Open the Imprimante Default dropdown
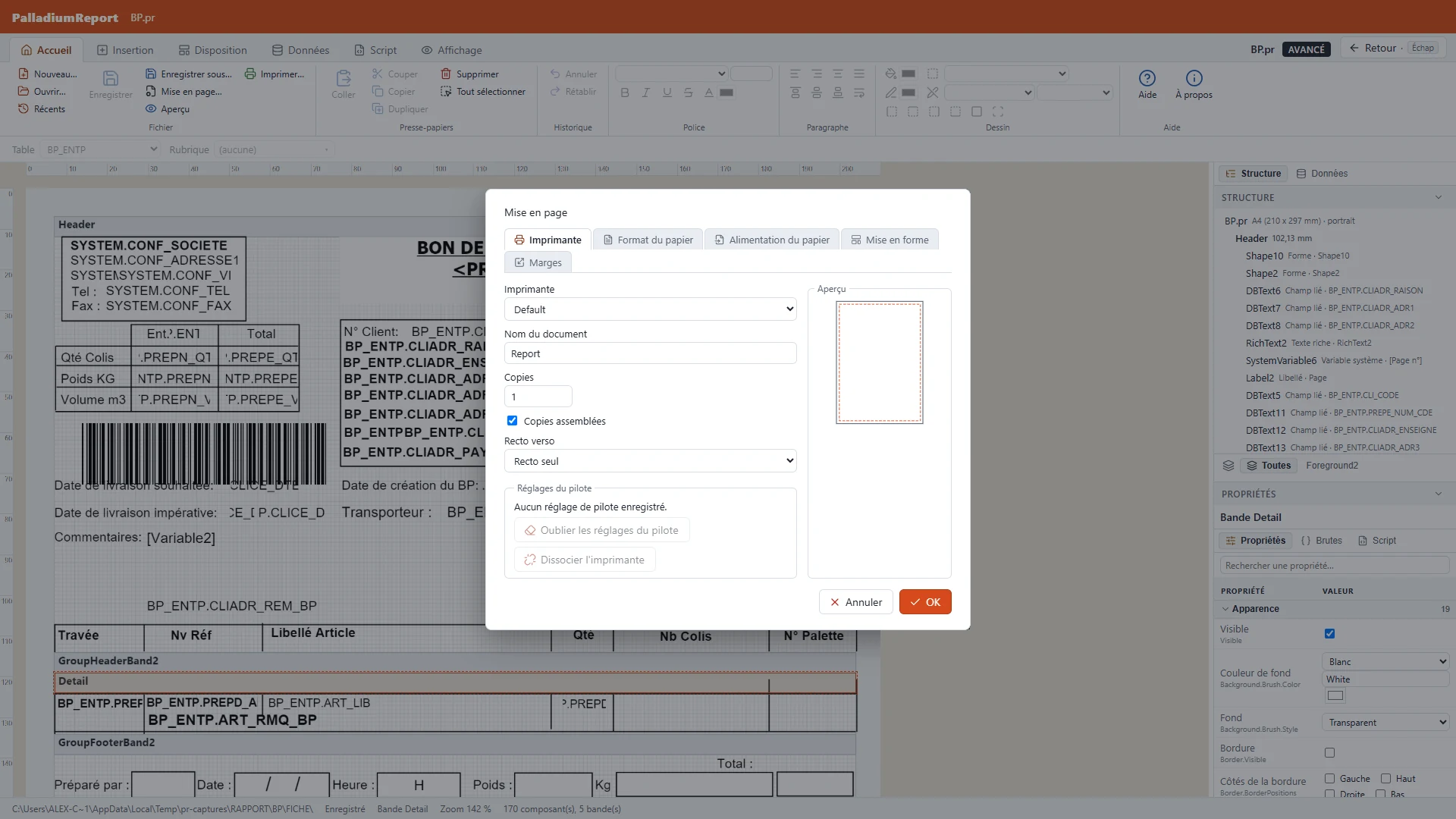This screenshot has width=1456, height=819. pos(650,309)
